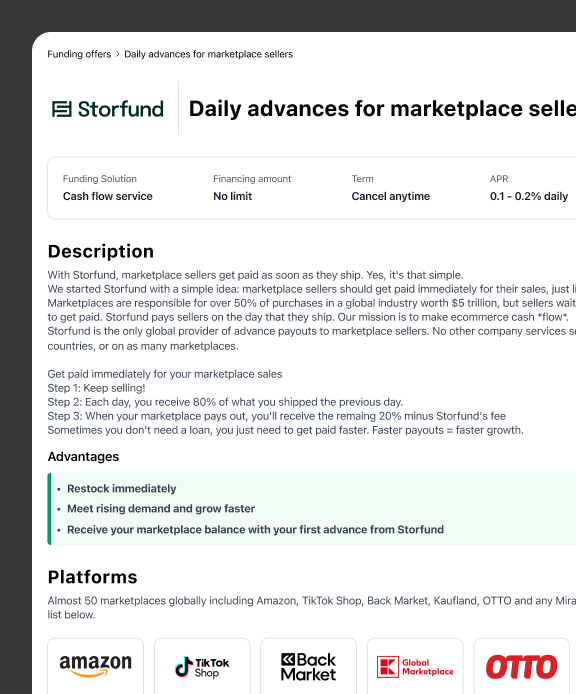The height and width of the screenshot is (694, 576).
Task: Click the Daily advances page heading
Action: pyautogui.click(x=382, y=109)
